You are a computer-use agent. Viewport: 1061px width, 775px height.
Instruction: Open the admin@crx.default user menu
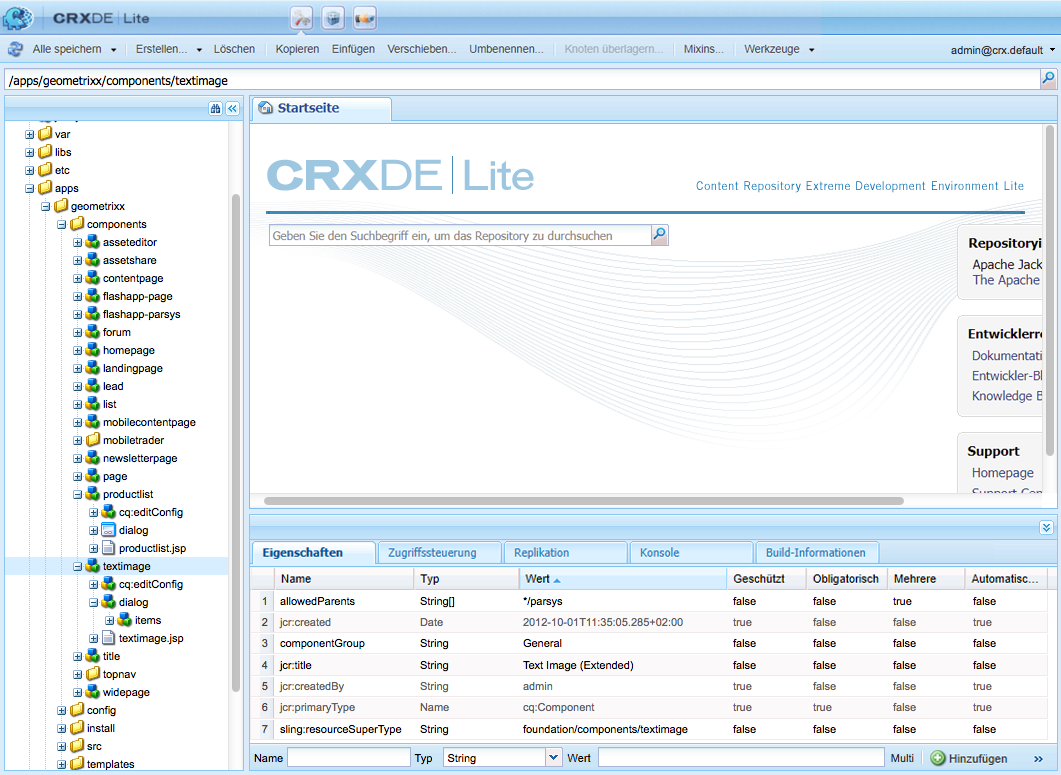[x=1002, y=49]
